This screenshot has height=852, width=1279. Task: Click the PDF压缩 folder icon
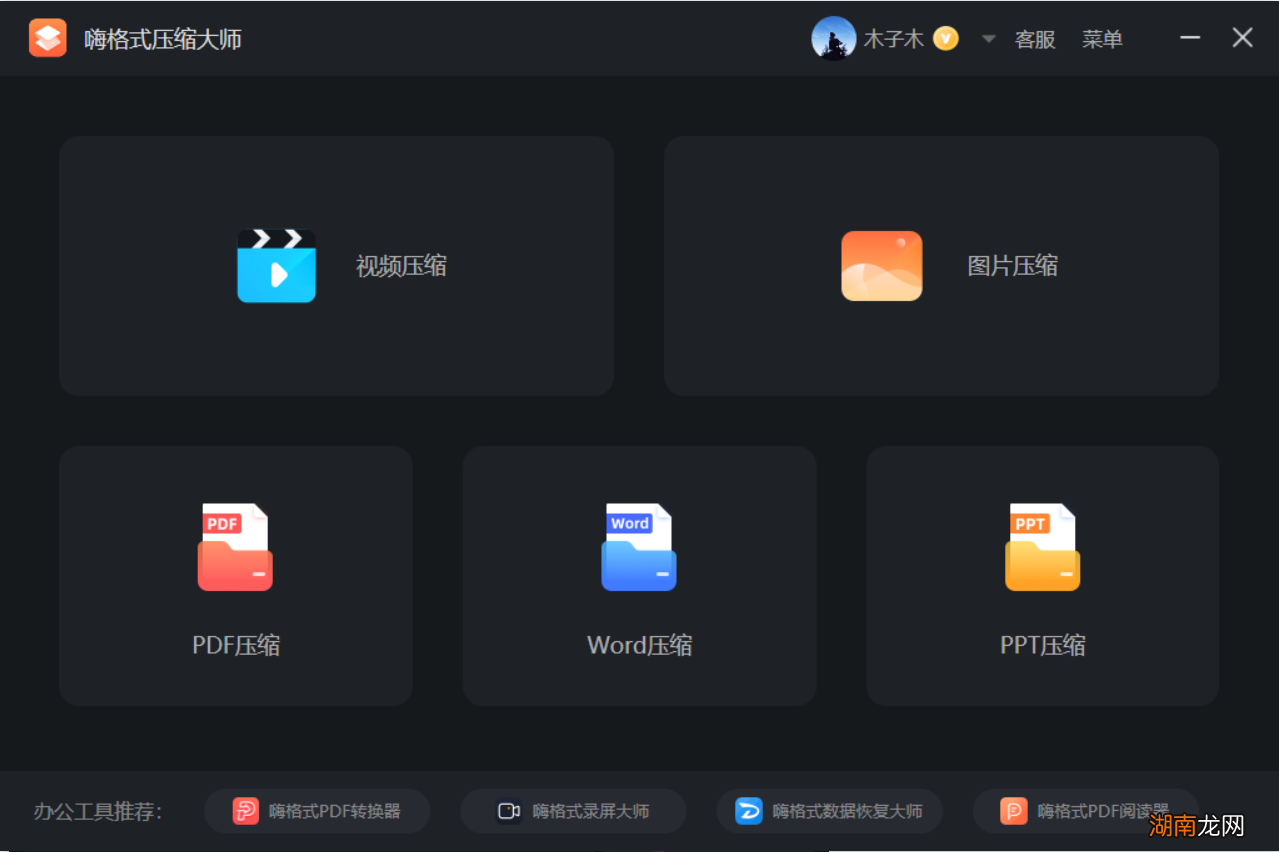pyautogui.click(x=235, y=547)
